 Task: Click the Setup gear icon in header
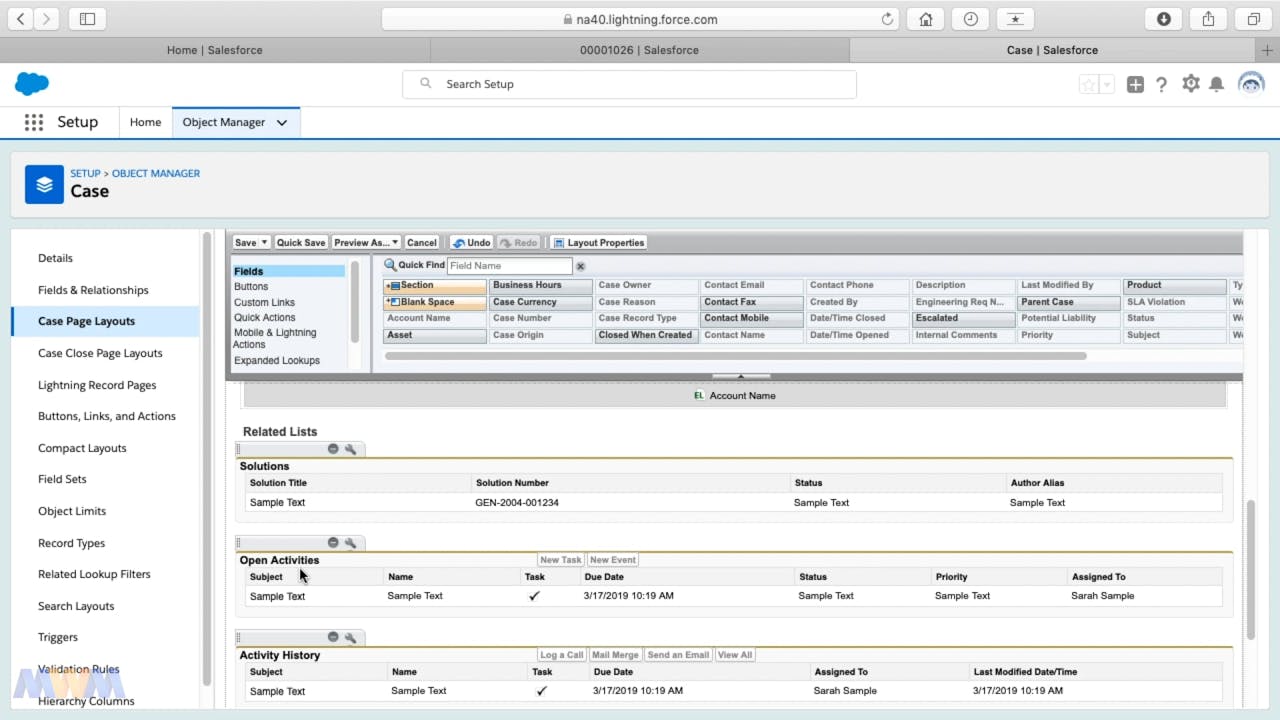coord(1190,84)
